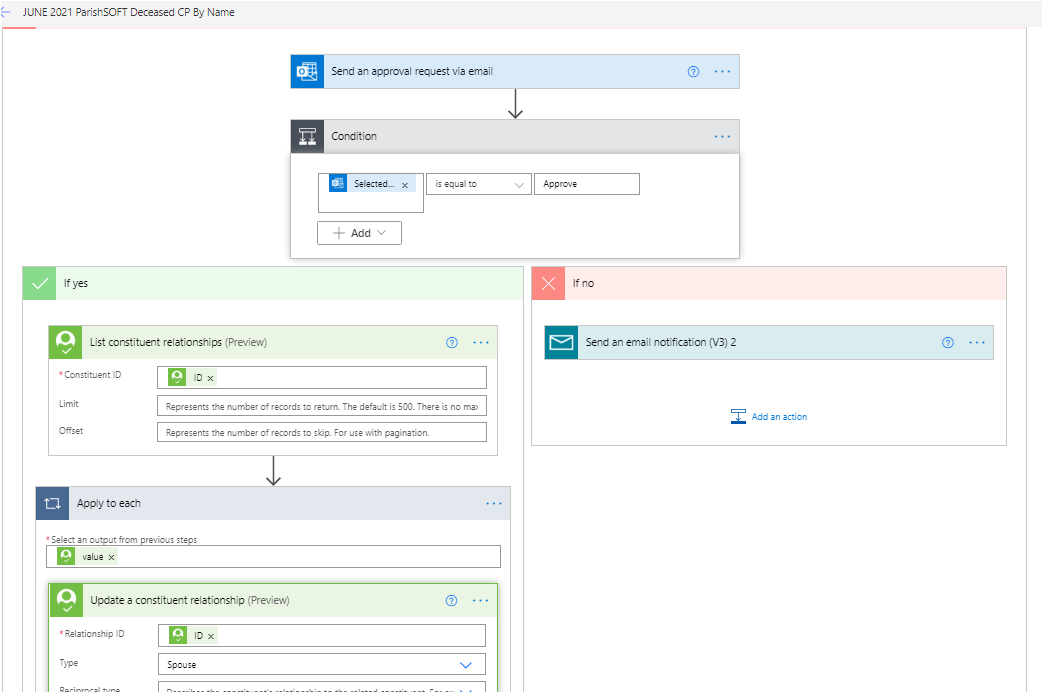Click the Limit input field
This screenshot has height=693, width=1043.
pos(322,406)
